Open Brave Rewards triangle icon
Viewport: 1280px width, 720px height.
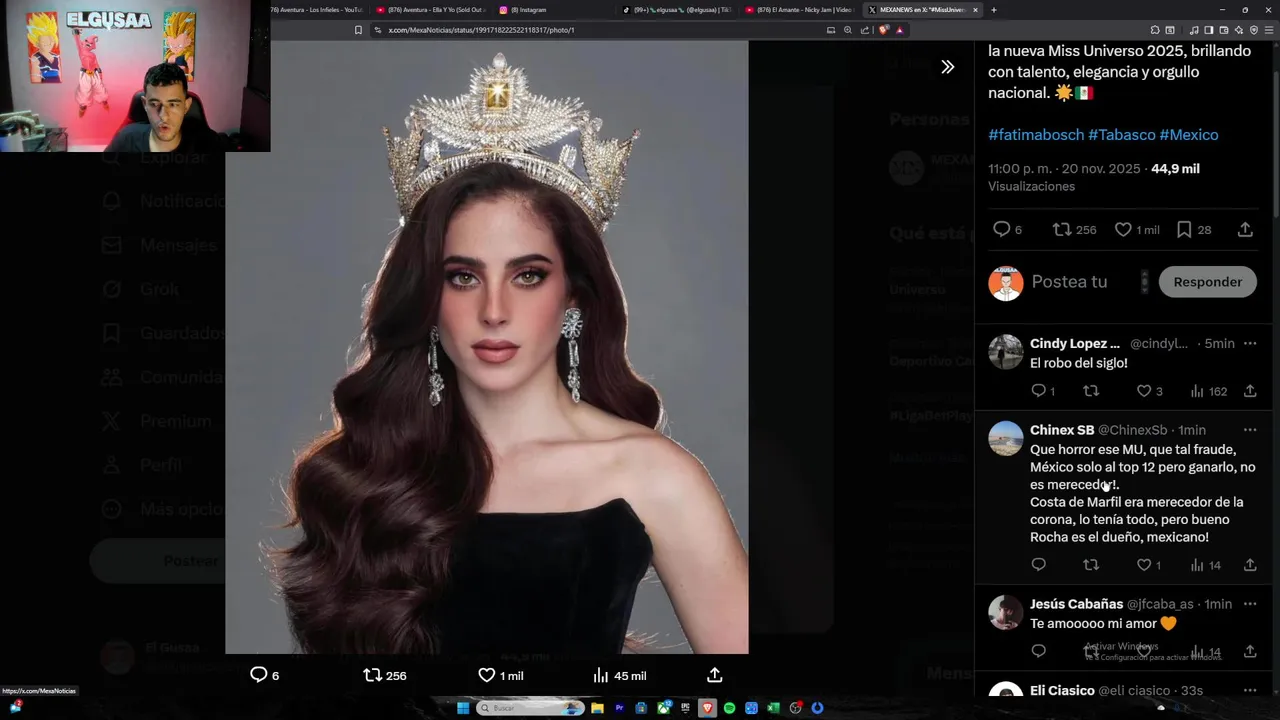coord(899,30)
